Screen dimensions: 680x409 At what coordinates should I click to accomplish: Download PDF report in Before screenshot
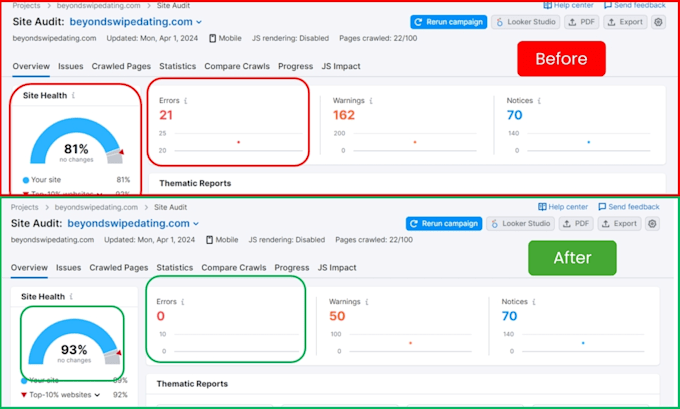click(582, 22)
